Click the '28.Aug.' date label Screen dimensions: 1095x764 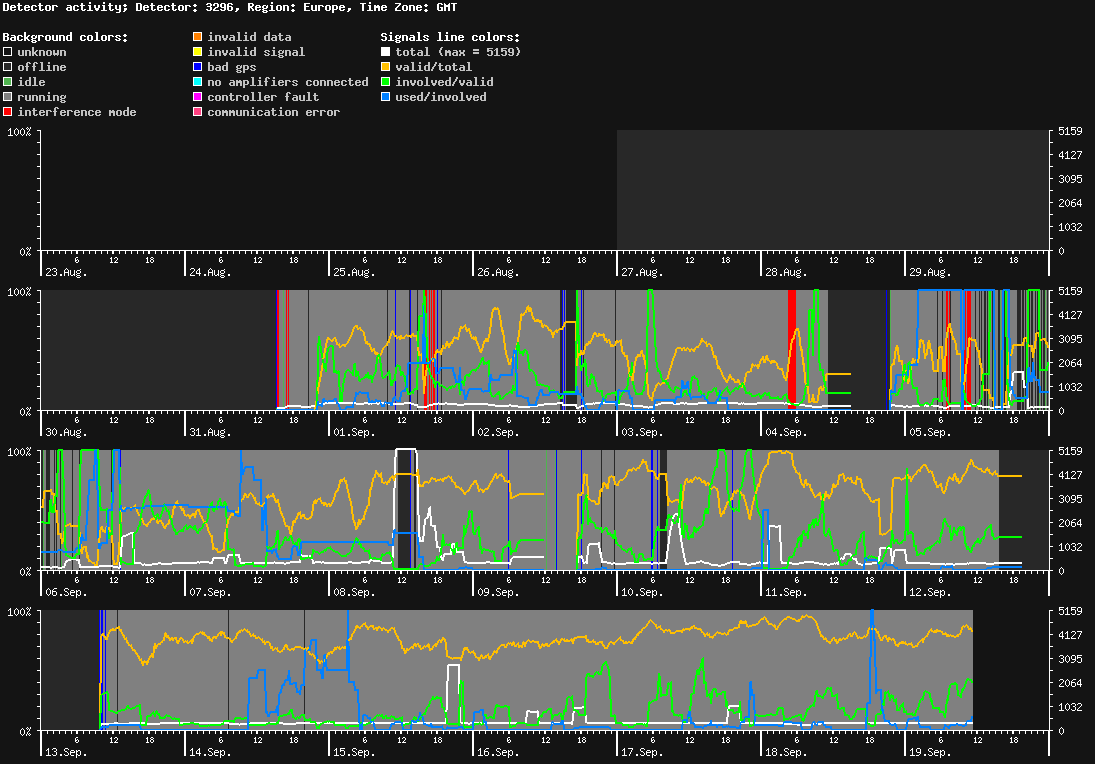pyautogui.click(x=786, y=272)
